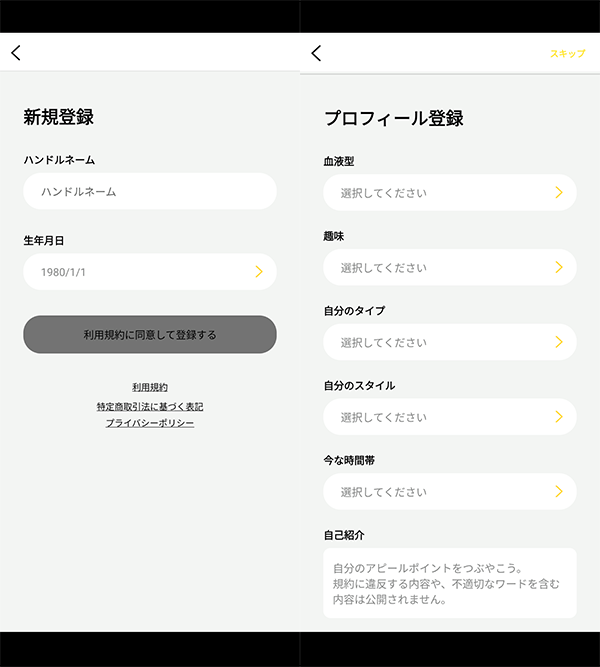Viewport: 600px width, 667px height.
Task: Click the 生年月日 field label
Action: click(44, 241)
